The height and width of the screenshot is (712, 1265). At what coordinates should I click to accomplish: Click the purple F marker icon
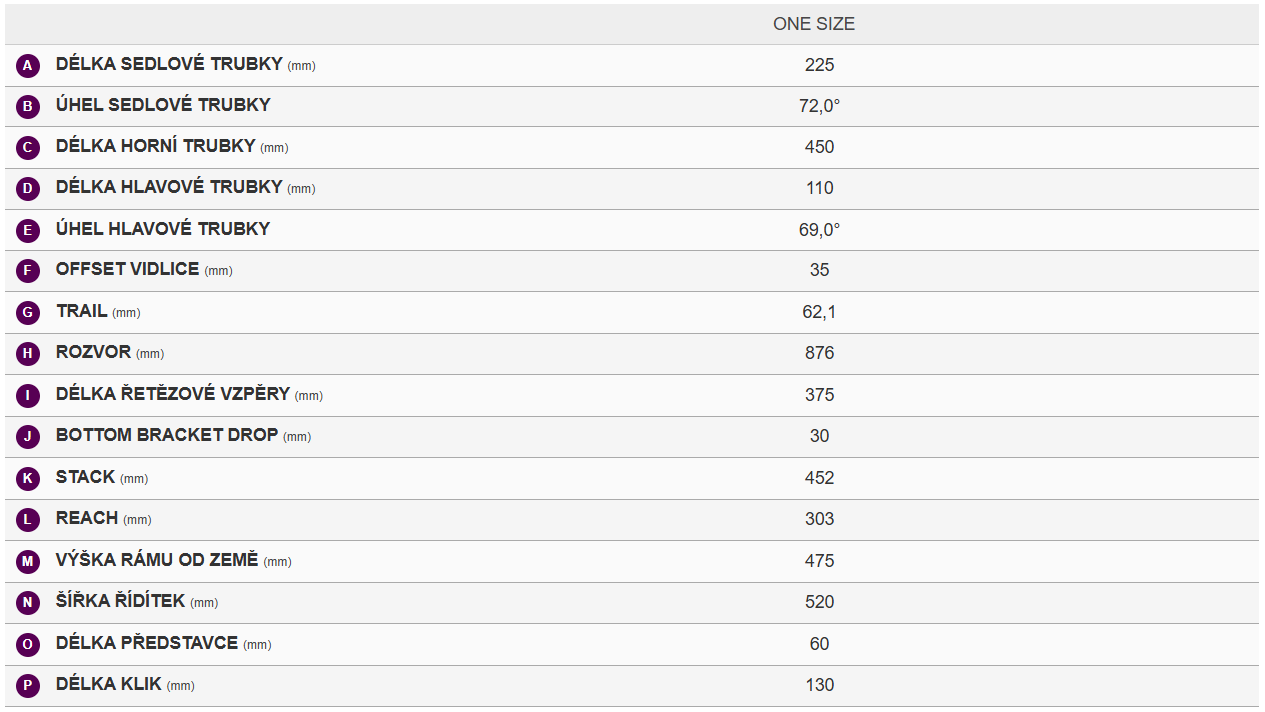click(x=28, y=271)
